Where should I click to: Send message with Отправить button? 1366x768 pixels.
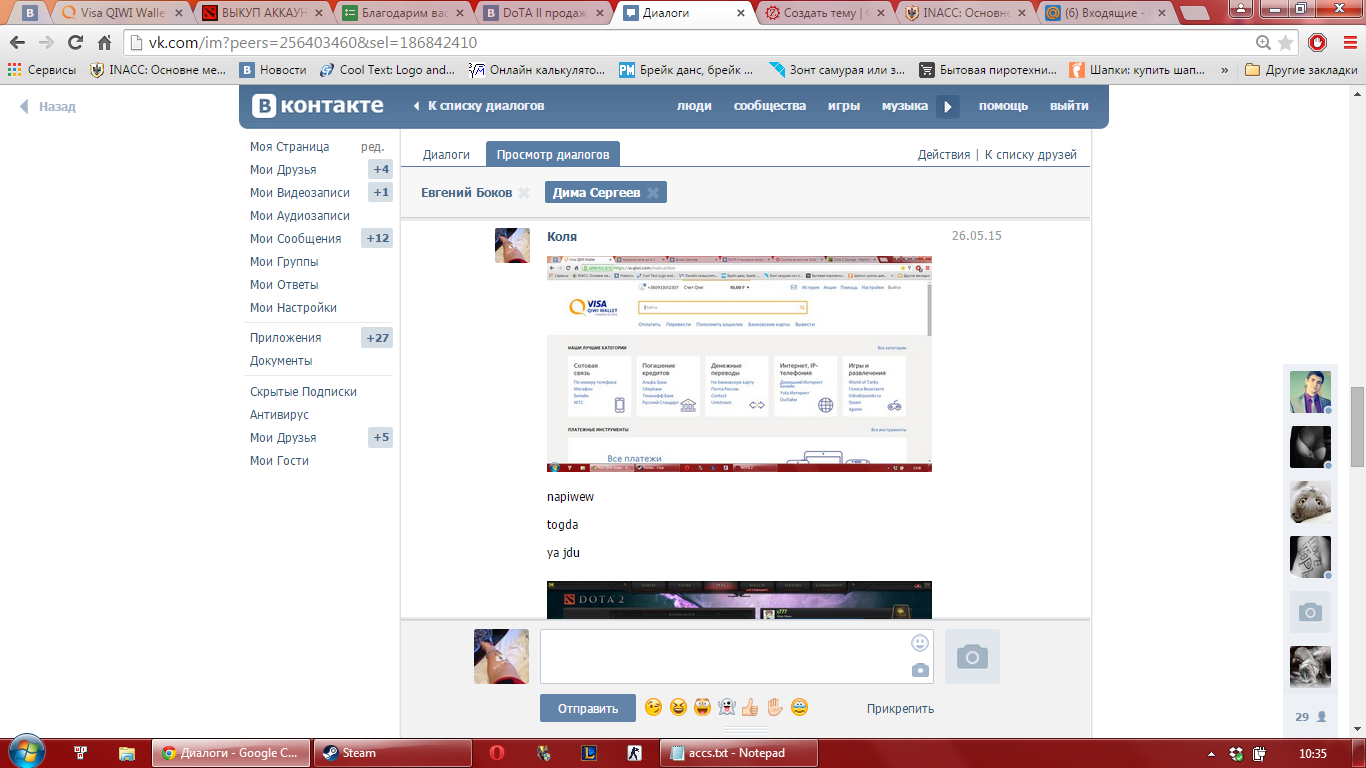(587, 708)
